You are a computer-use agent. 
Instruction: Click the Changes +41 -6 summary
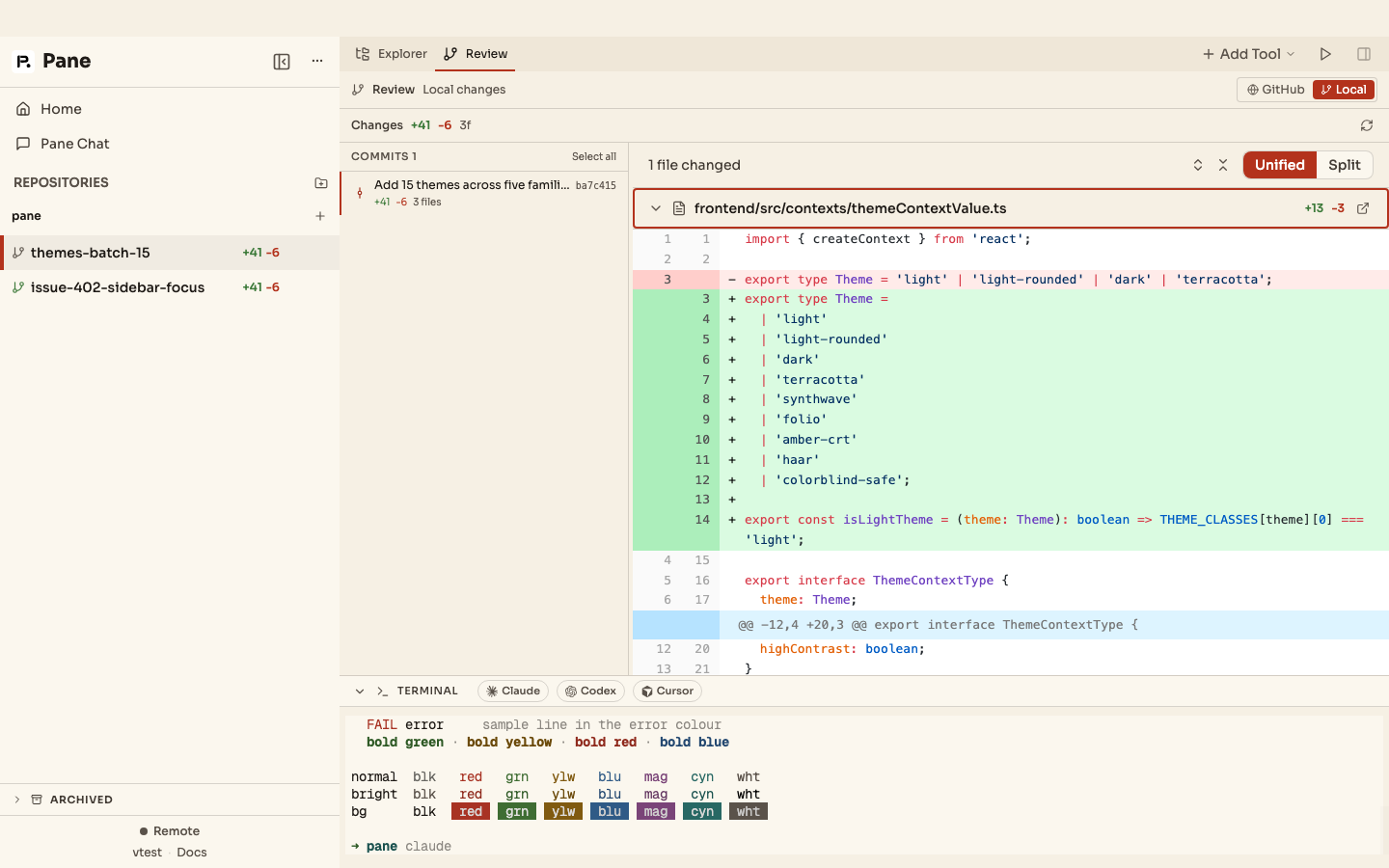point(411,125)
